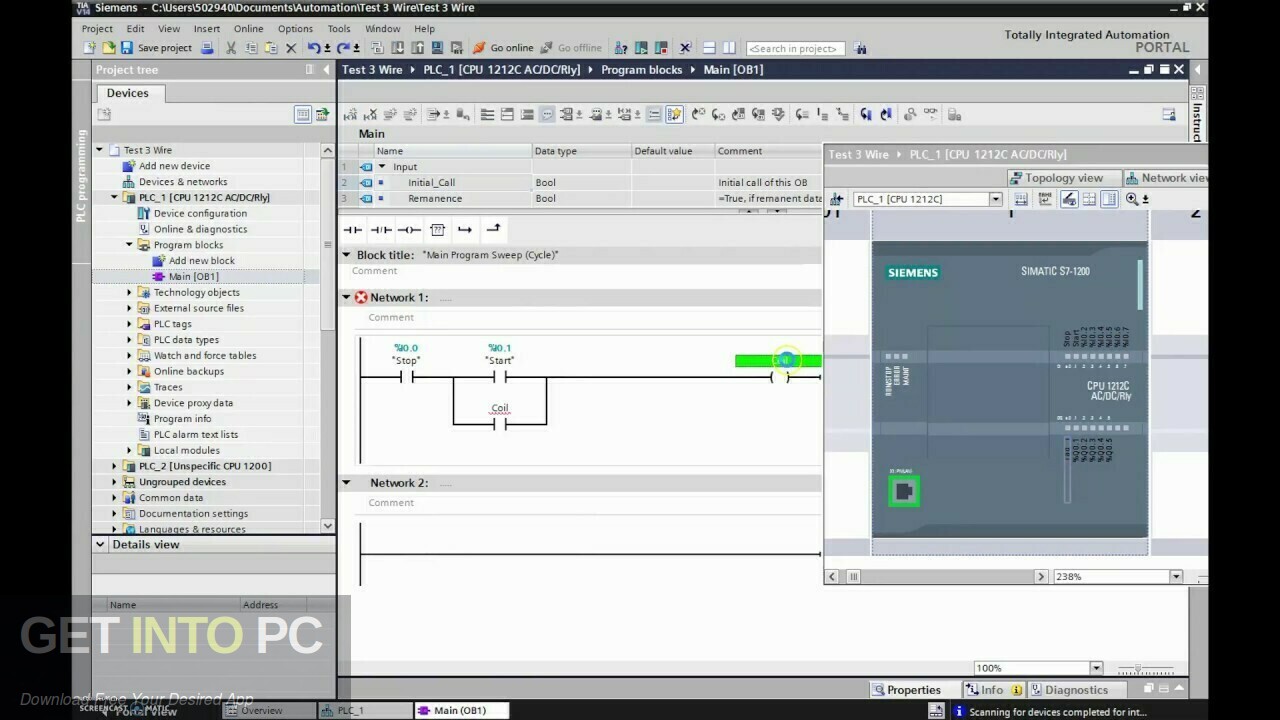Click the open branch instruction icon
Viewport: 1280px width, 720px height.
click(x=465, y=230)
